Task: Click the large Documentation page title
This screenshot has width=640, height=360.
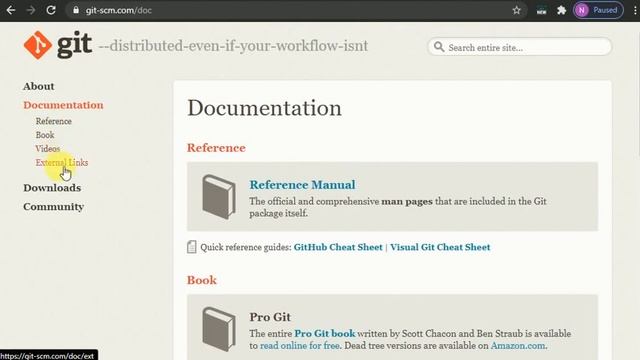Action: tap(264, 108)
